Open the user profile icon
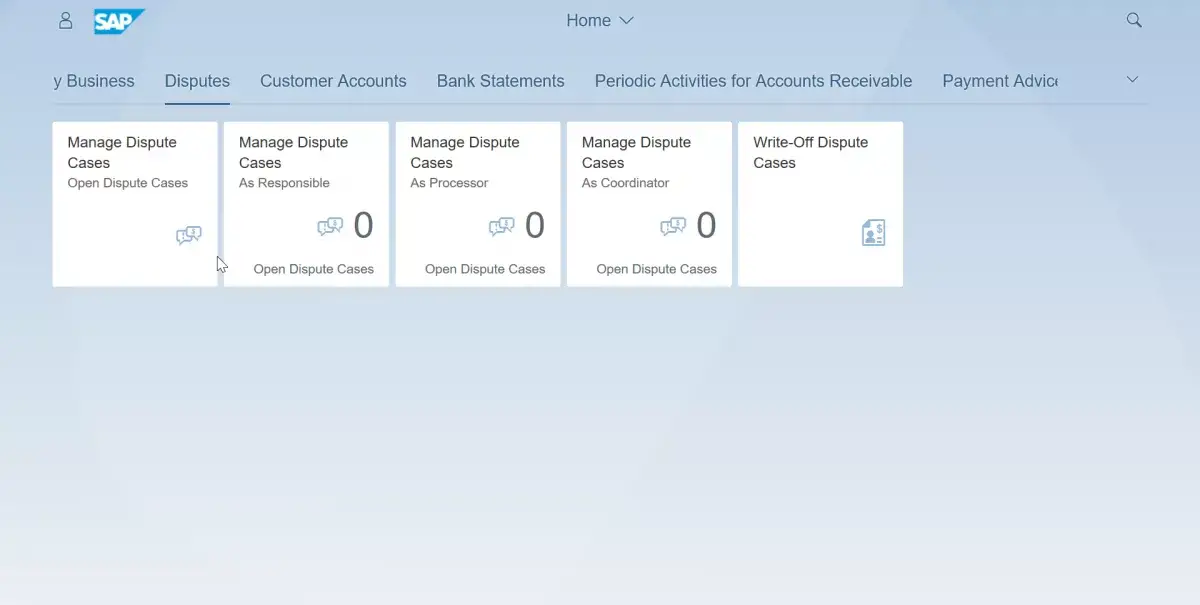 click(66, 20)
